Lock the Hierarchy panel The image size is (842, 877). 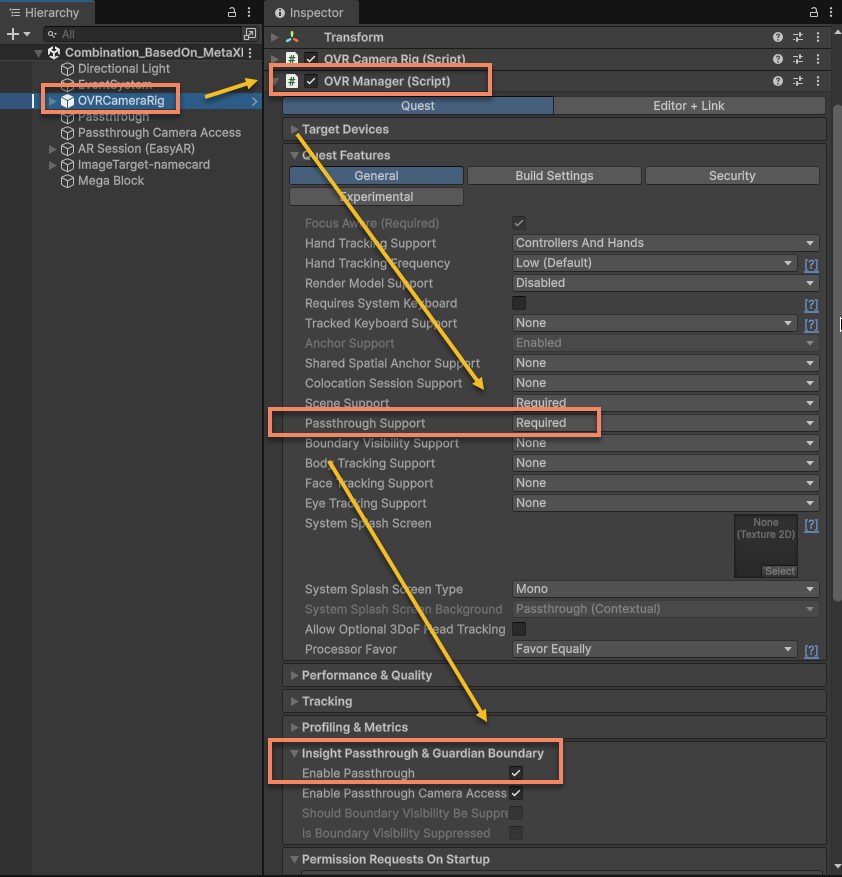[x=232, y=12]
